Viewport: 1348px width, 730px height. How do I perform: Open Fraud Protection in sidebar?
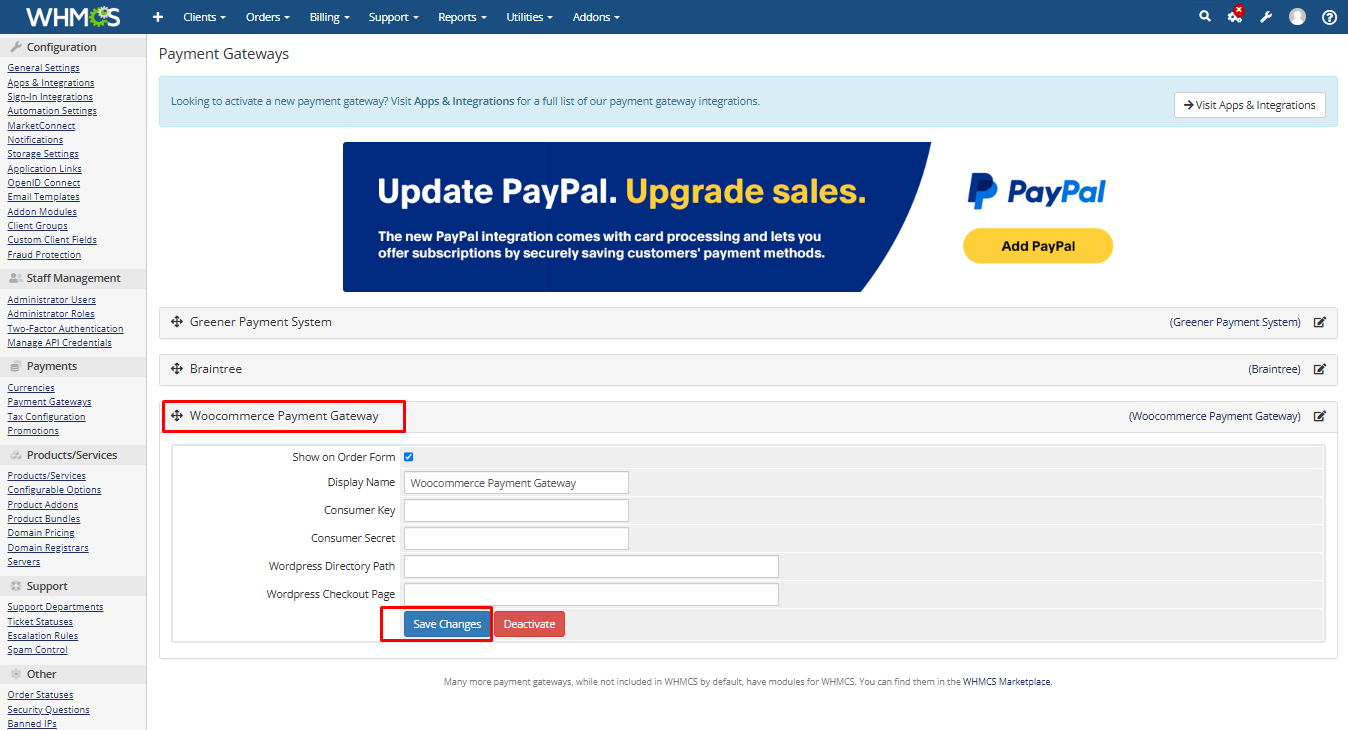pyautogui.click(x=44, y=255)
